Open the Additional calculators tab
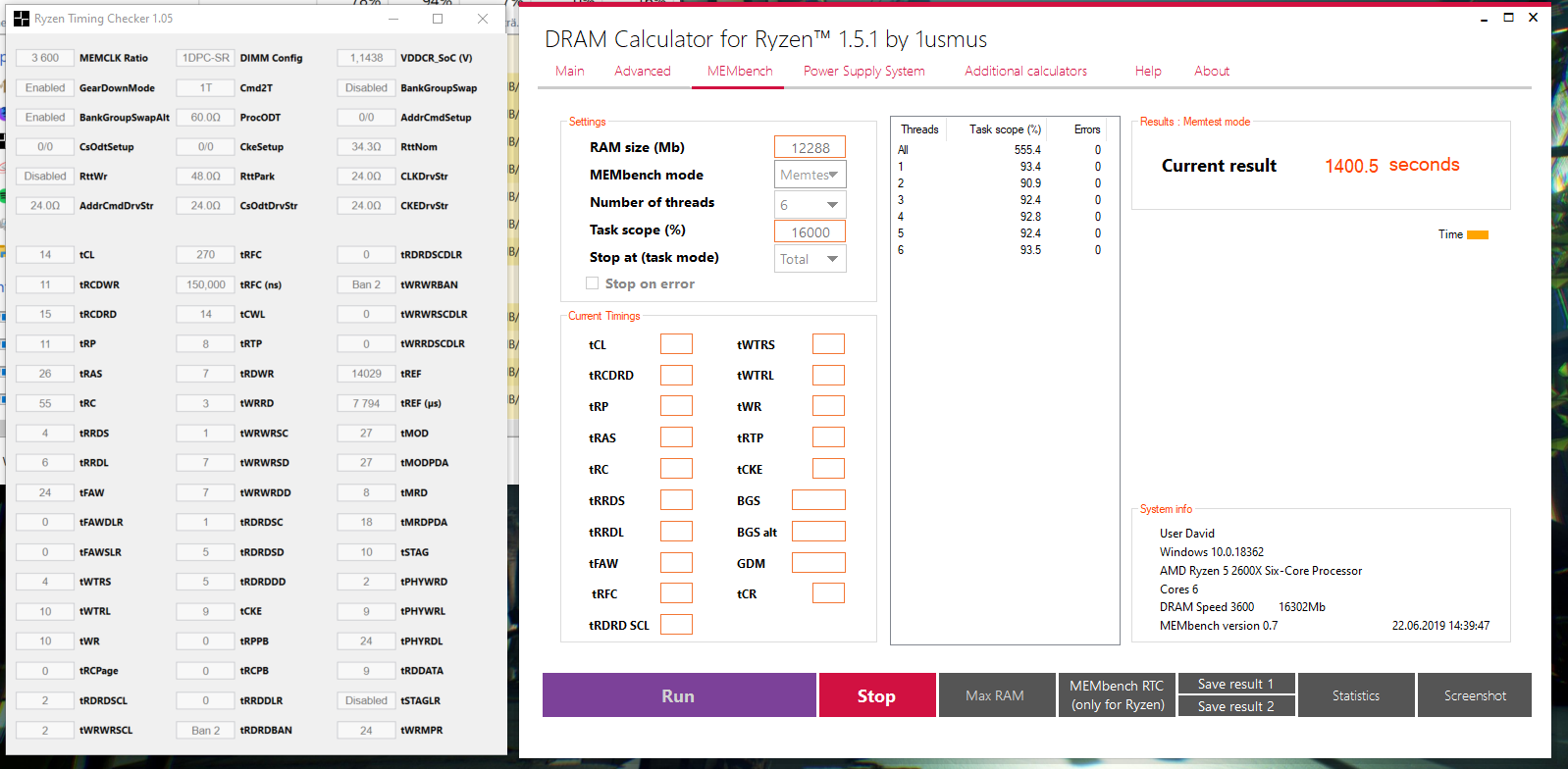 click(x=1025, y=71)
